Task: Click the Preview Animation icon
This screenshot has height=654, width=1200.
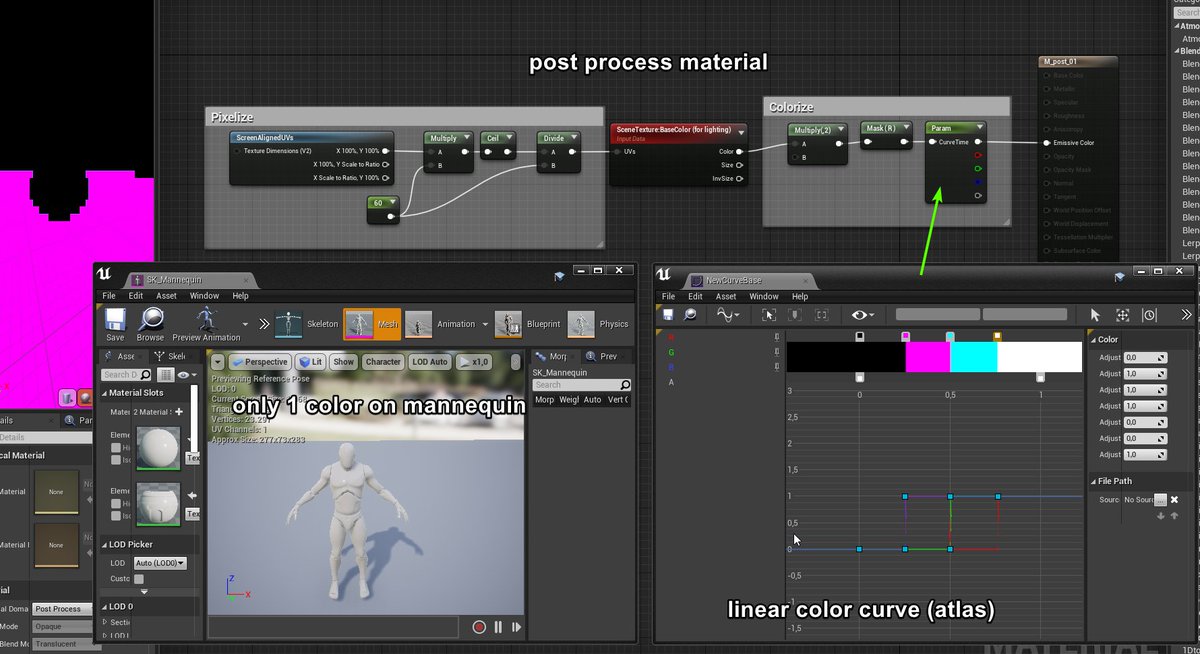Action: pos(207,319)
